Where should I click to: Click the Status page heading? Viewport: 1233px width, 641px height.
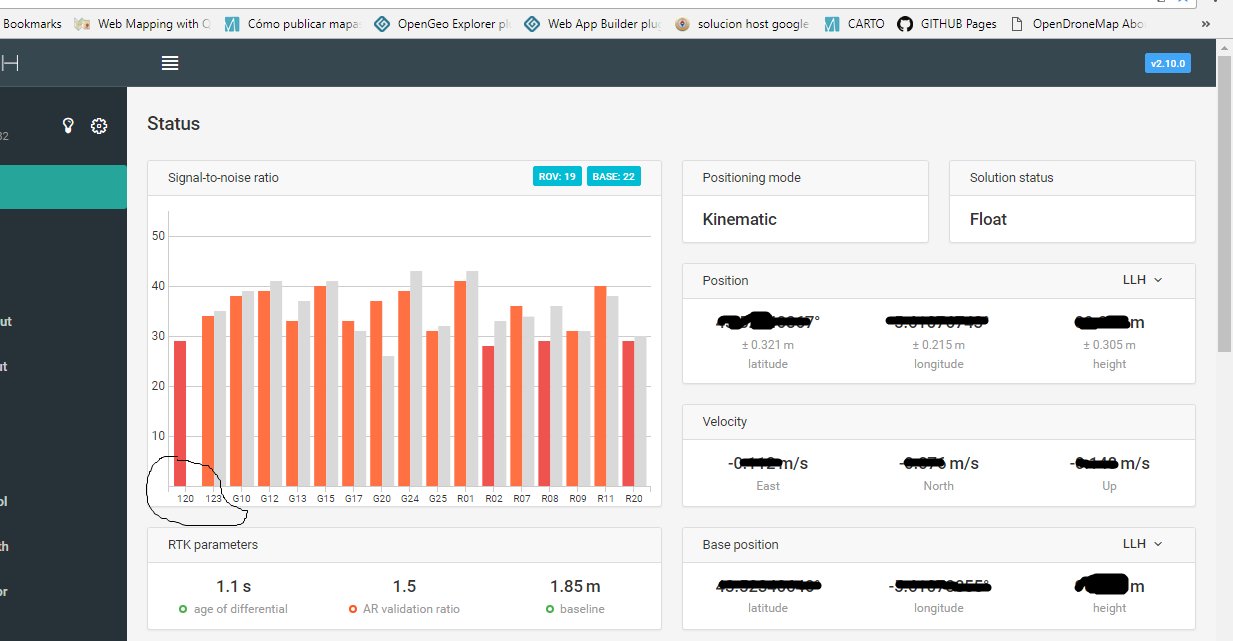pos(173,124)
